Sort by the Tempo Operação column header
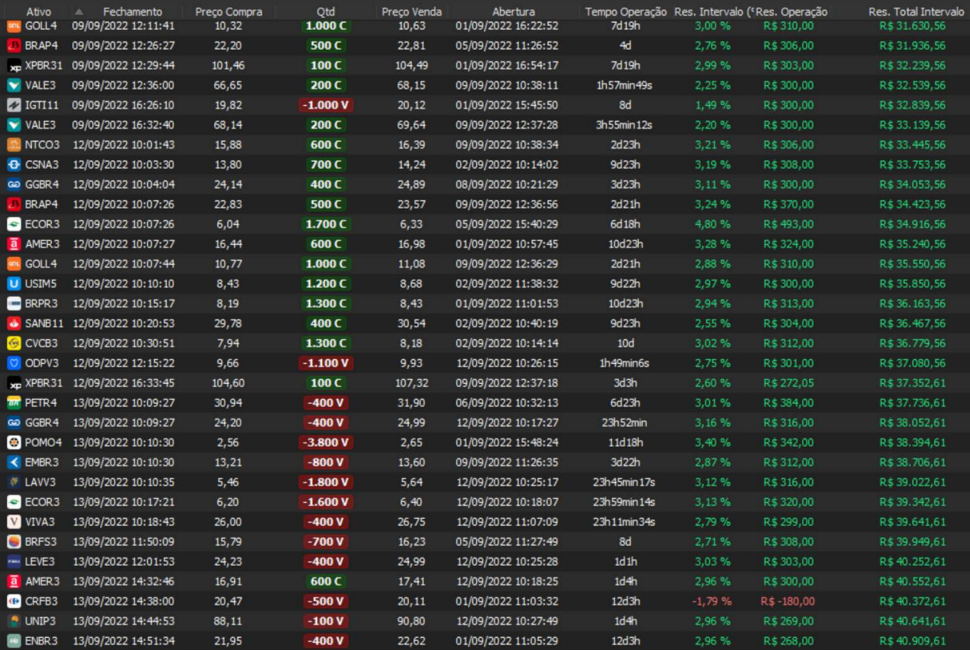This screenshot has width=970, height=650. [626, 11]
